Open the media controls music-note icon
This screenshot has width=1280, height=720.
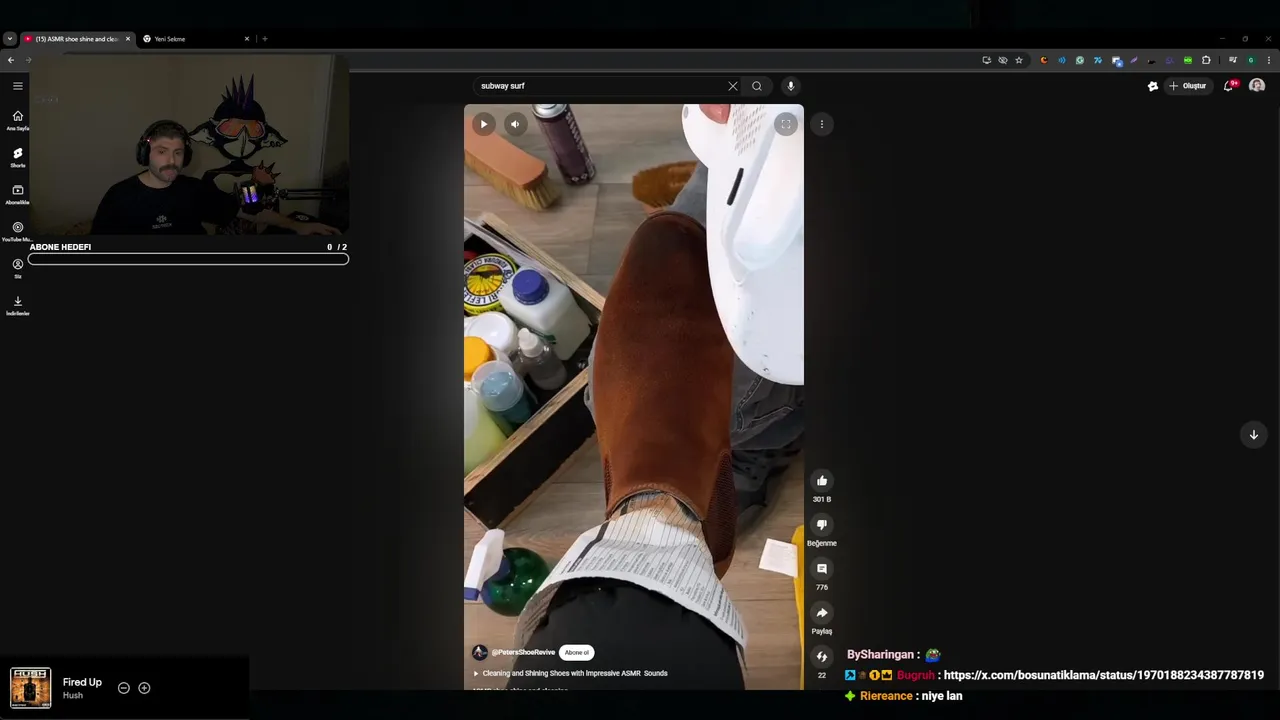[x=1232, y=60]
